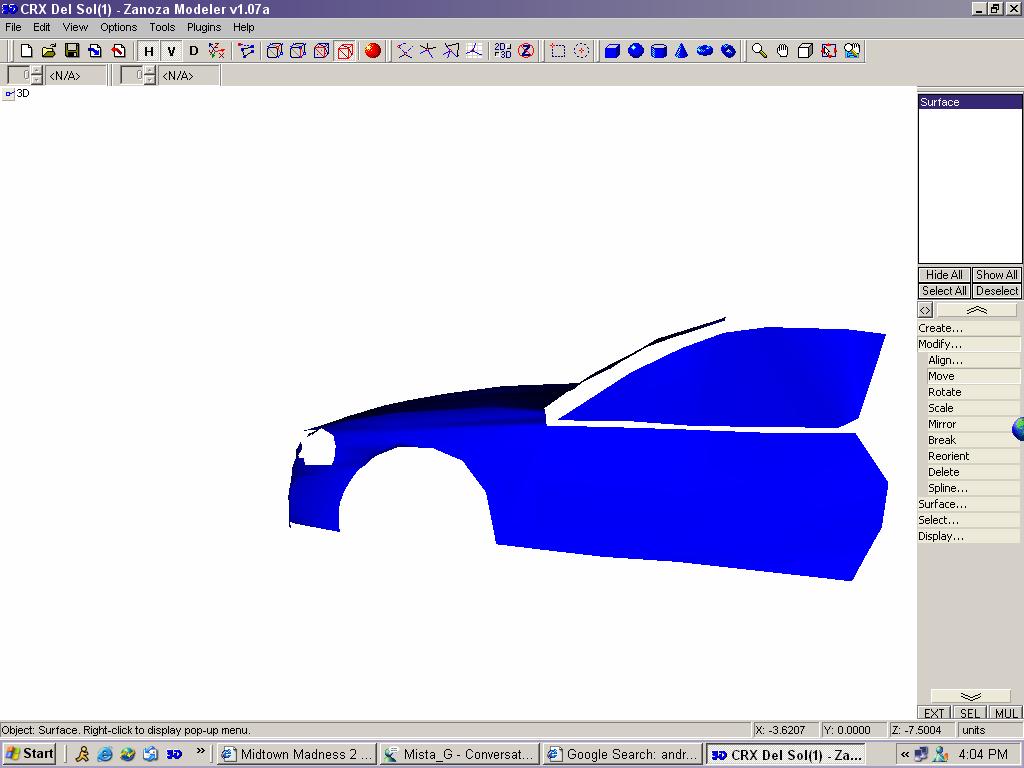Click the Save file icon

tap(72, 51)
